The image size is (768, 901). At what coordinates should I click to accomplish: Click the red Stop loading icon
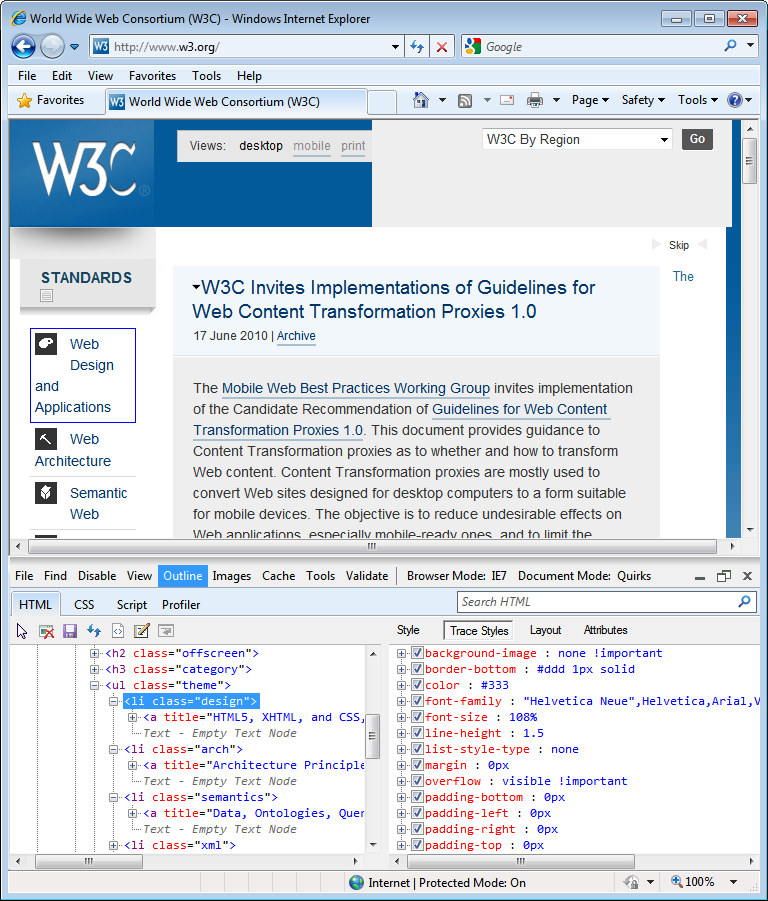tap(442, 47)
